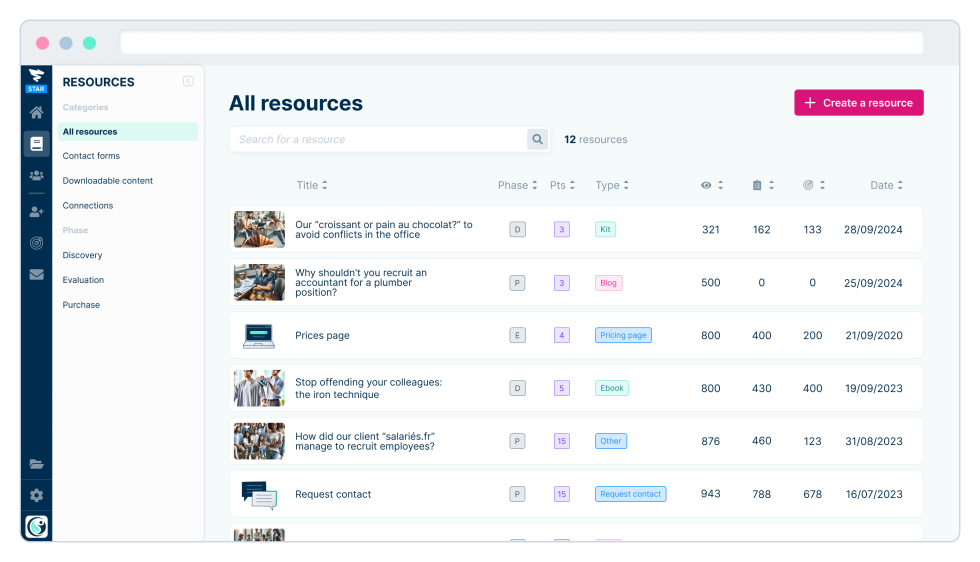This screenshot has height=562, width=980.
Task: Open the Home dashboard icon in sidebar
Action: coord(36,113)
